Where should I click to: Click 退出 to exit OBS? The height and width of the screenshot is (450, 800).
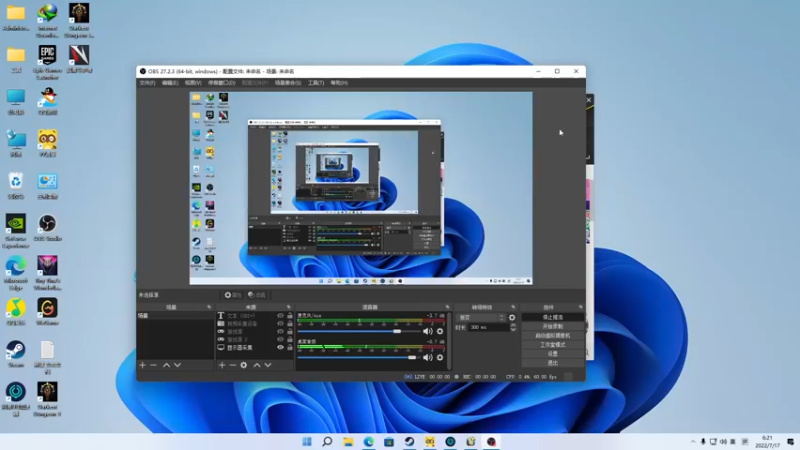tap(553, 363)
